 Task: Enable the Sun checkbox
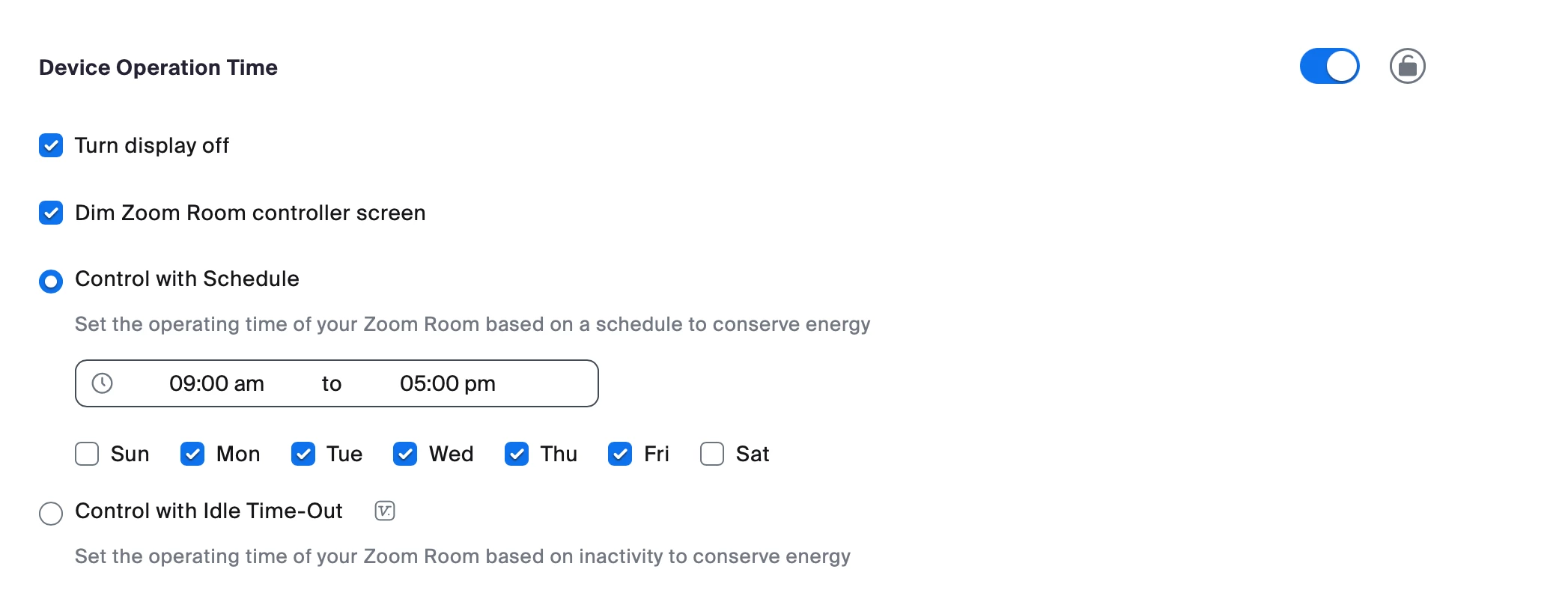[87, 454]
